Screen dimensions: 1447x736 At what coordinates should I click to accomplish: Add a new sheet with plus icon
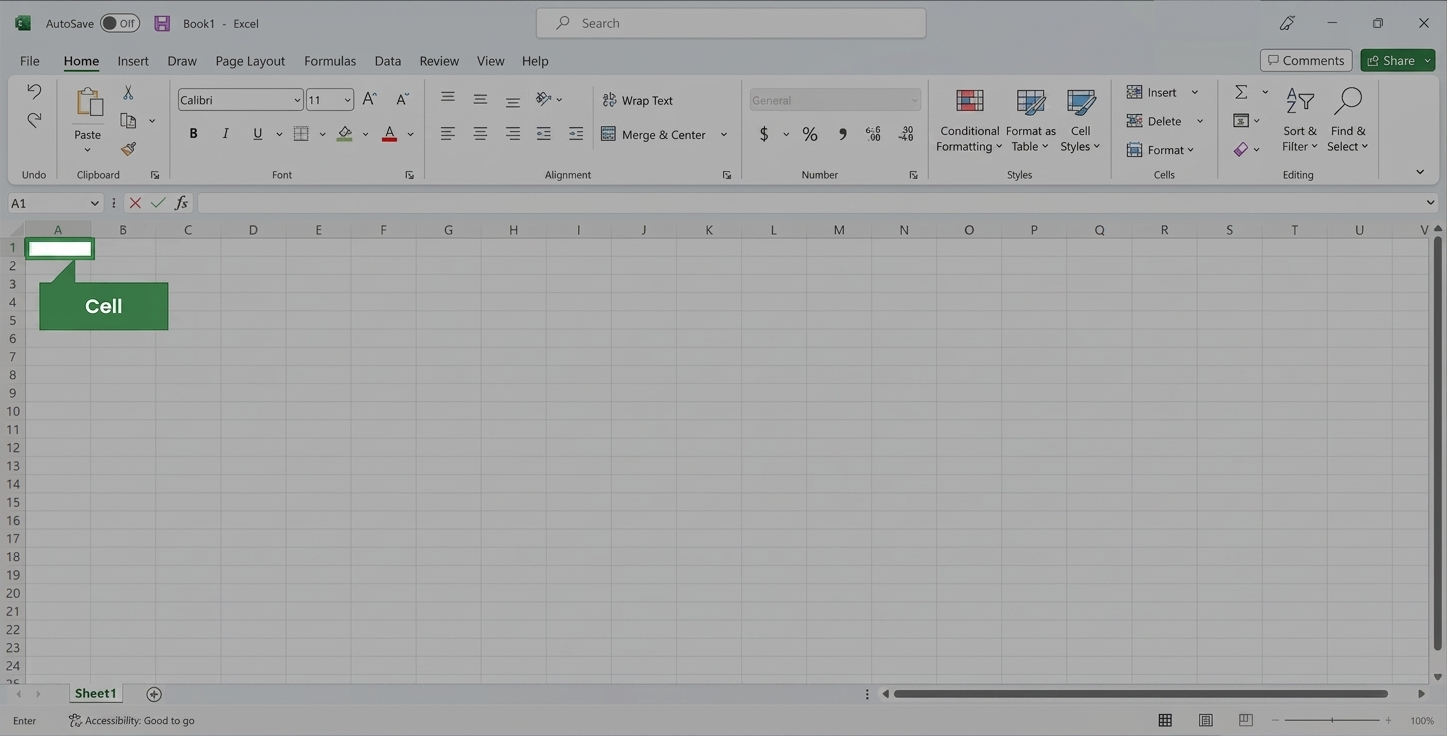(x=154, y=694)
